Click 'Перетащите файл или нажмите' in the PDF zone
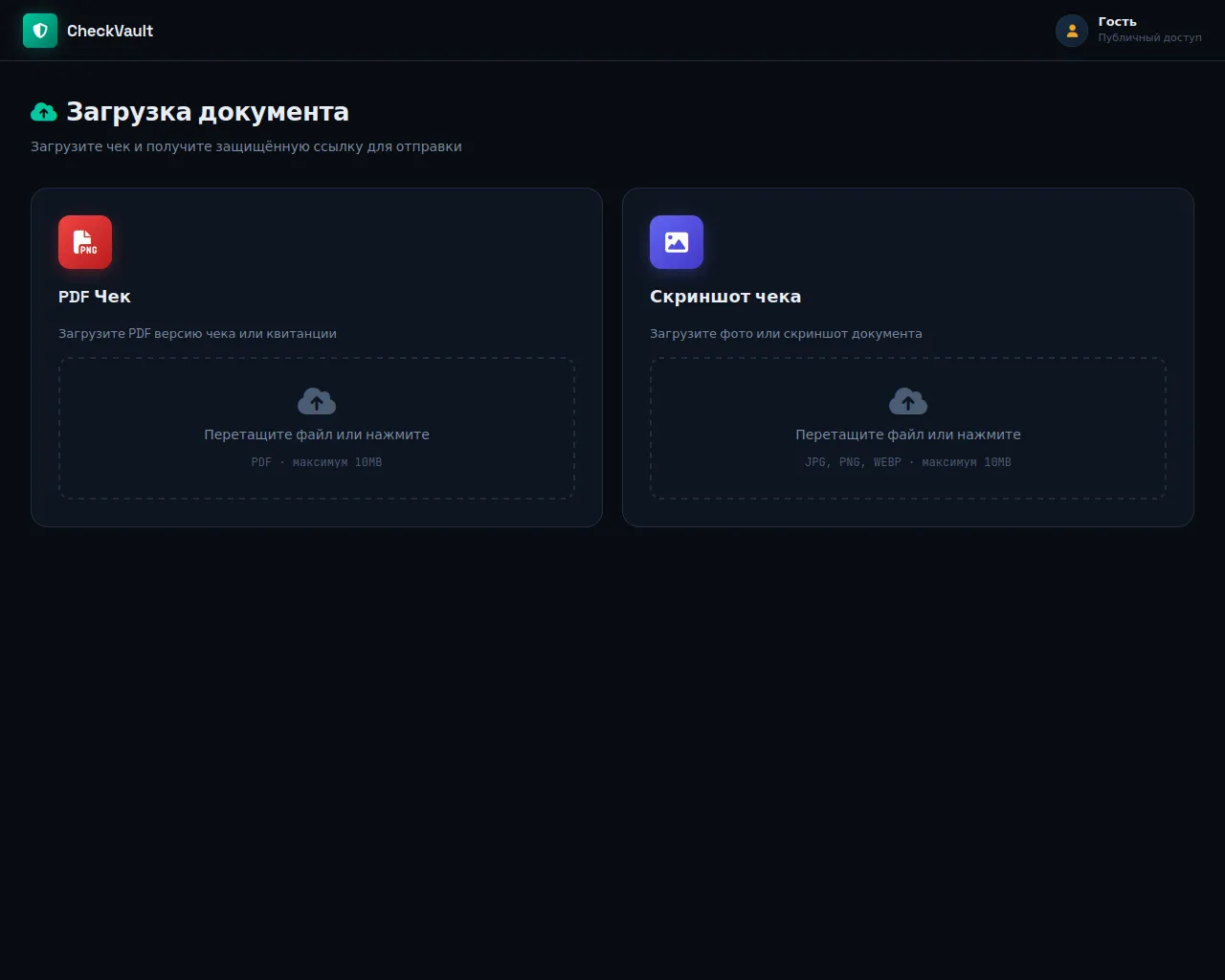 point(317,434)
